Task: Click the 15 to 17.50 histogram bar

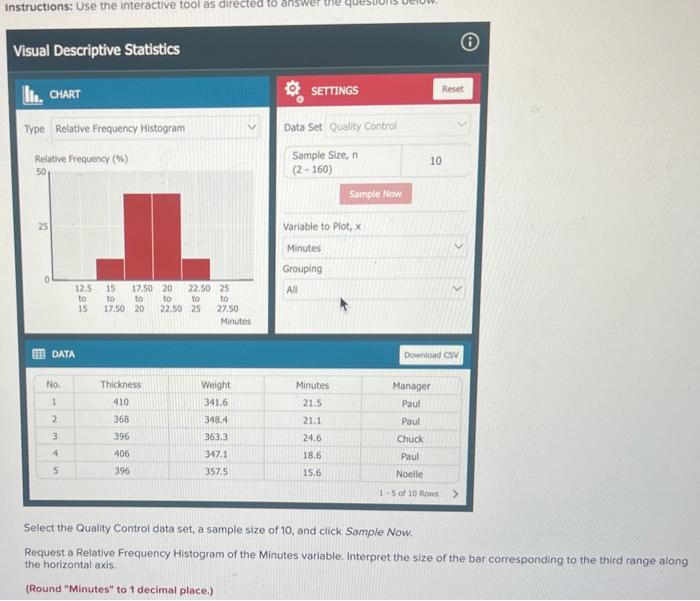Action: [x=110, y=269]
